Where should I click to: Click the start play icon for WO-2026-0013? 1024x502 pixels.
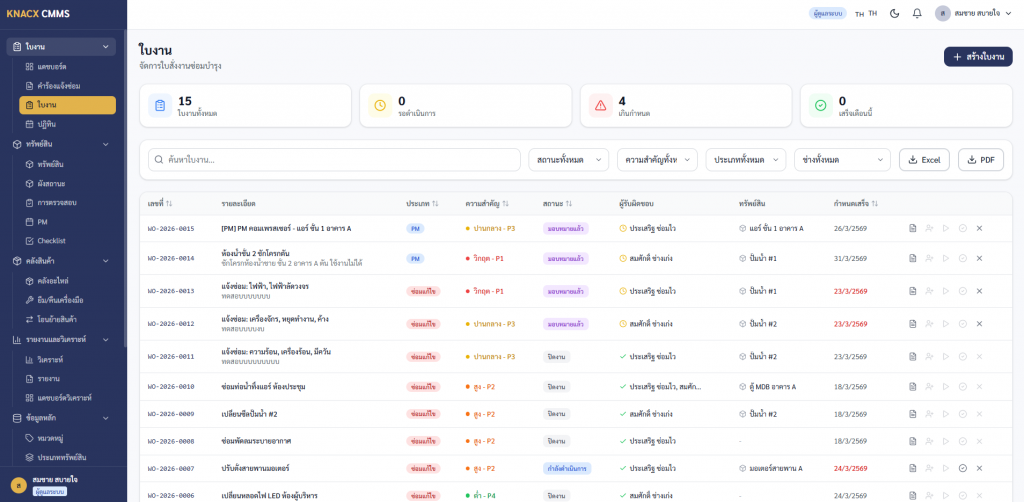tap(945, 291)
